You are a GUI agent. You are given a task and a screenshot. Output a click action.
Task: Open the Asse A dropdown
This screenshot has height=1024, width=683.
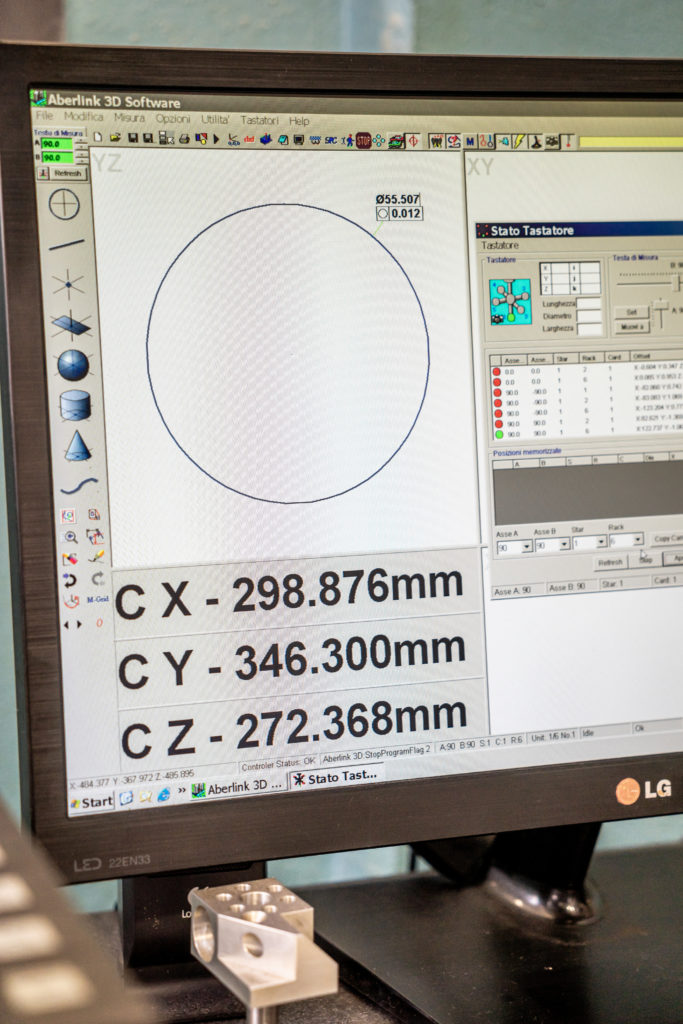point(526,547)
